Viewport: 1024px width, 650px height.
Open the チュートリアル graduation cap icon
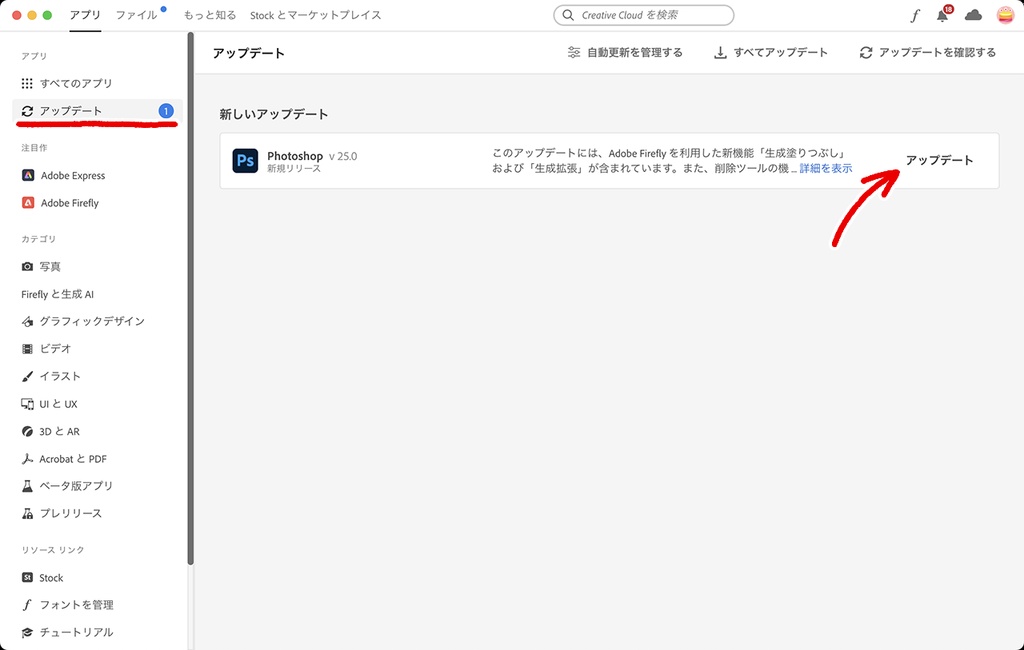coord(27,632)
